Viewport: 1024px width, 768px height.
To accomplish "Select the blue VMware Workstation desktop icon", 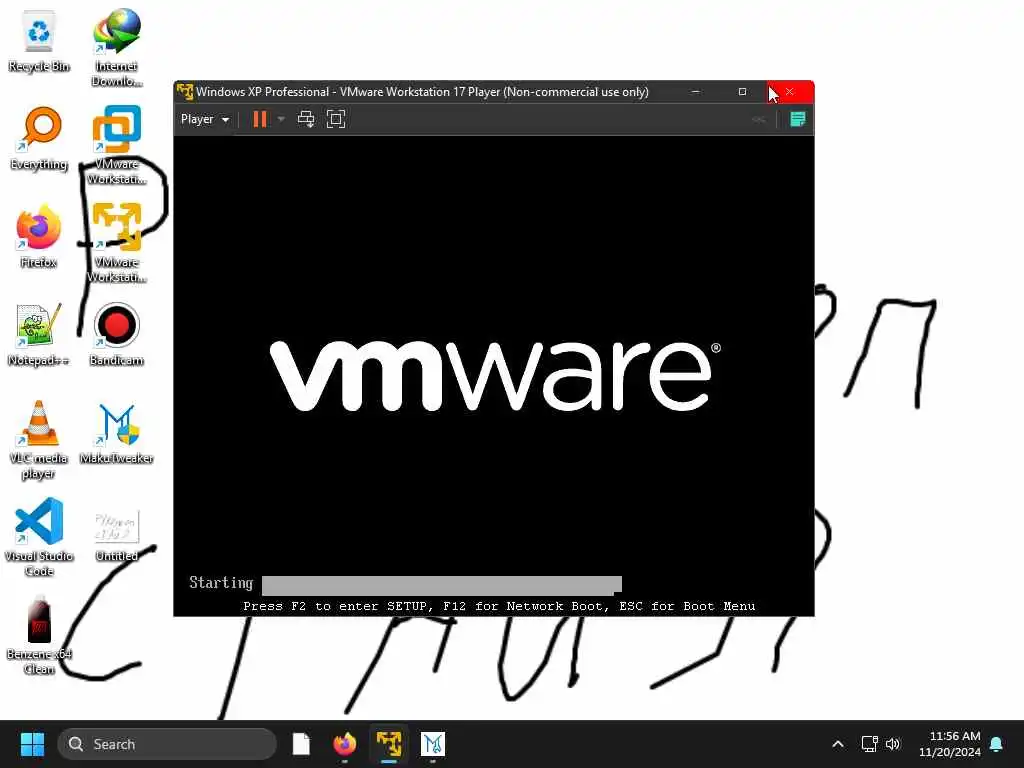I will click(117, 145).
